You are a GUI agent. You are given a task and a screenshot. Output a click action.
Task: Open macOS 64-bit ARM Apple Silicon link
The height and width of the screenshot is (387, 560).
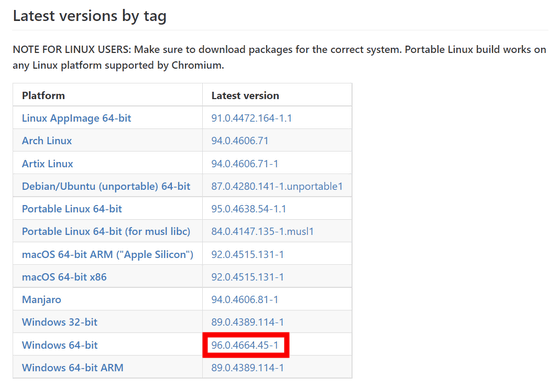(x=108, y=255)
